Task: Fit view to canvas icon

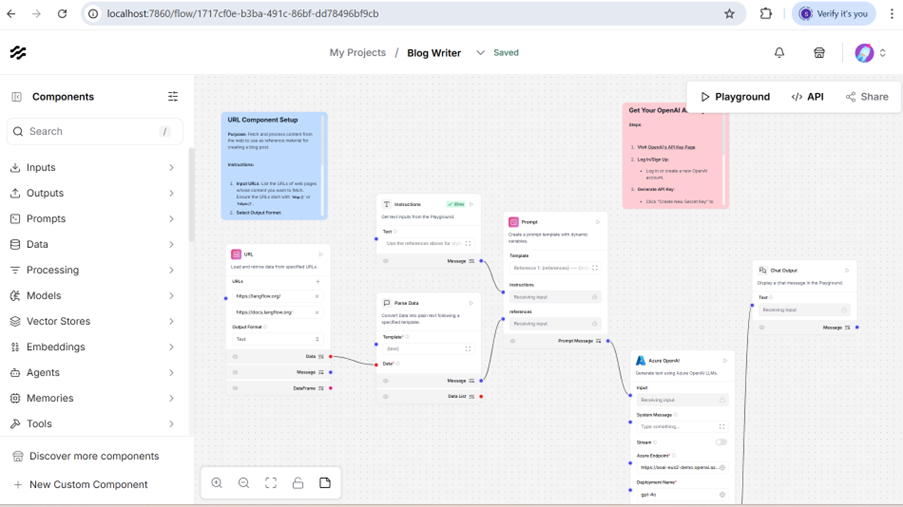Action: tap(271, 483)
